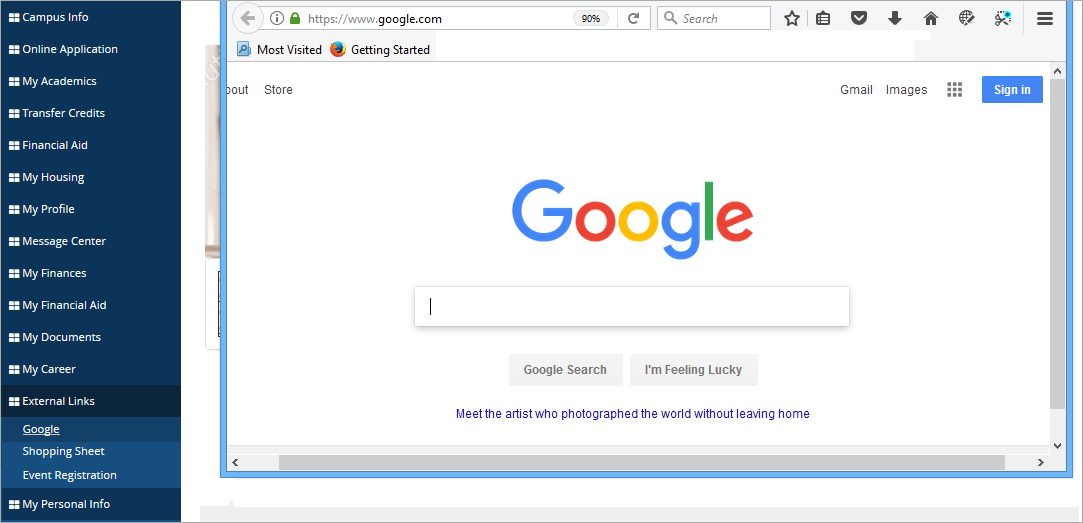Click the globe with pencil toolbar icon
This screenshot has height=523, width=1083.
[967, 19]
